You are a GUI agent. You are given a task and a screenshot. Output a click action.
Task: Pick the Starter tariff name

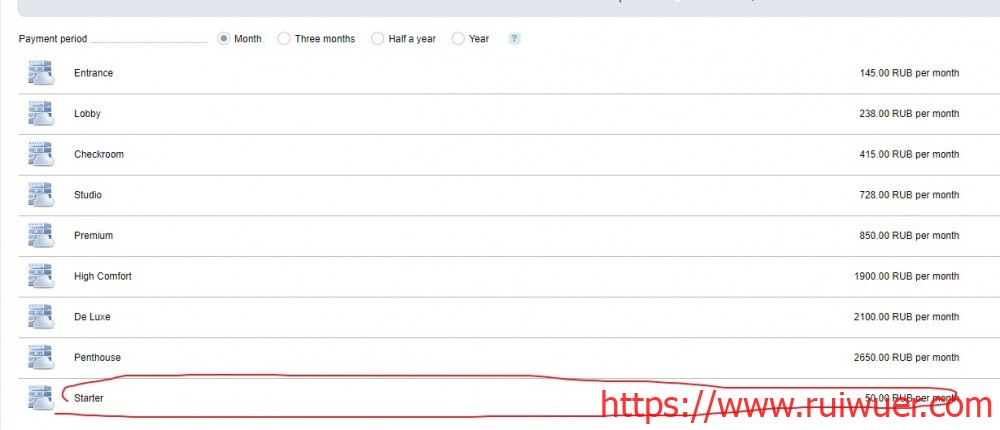point(88,398)
